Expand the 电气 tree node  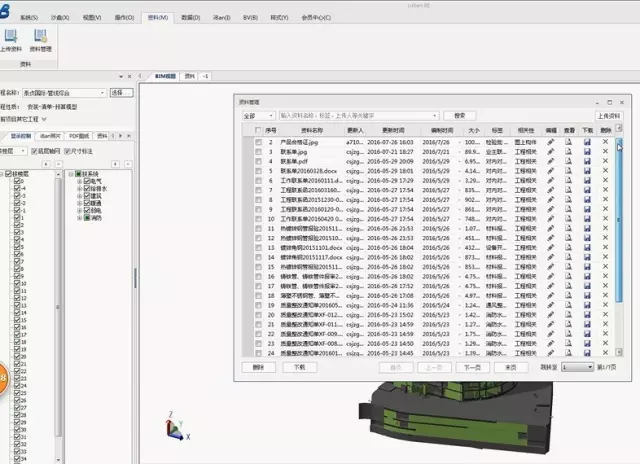[80, 181]
